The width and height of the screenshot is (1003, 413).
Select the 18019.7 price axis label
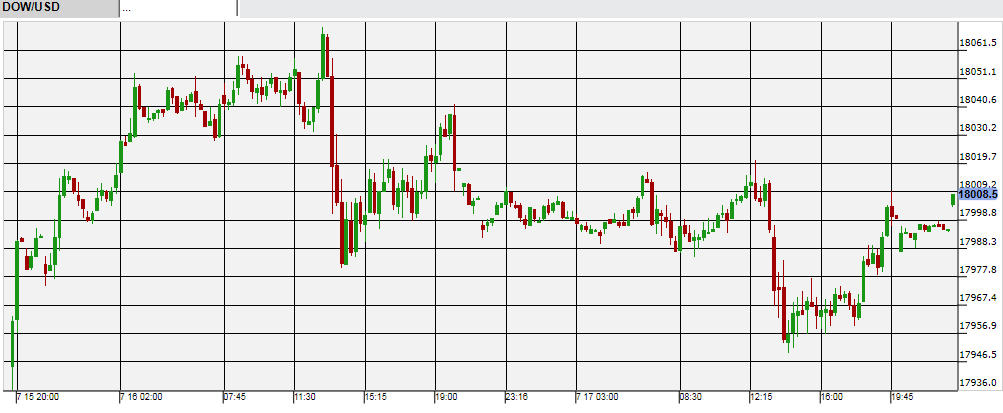pos(978,157)
